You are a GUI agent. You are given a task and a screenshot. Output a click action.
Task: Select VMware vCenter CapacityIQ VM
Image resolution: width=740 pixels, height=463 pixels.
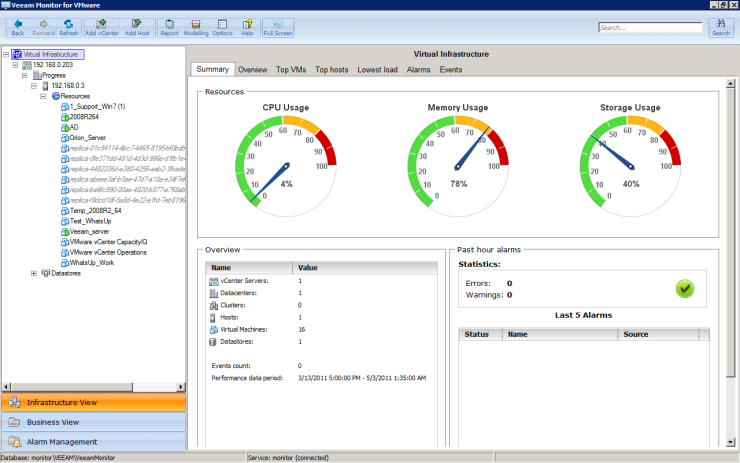[x=109, y=242]
